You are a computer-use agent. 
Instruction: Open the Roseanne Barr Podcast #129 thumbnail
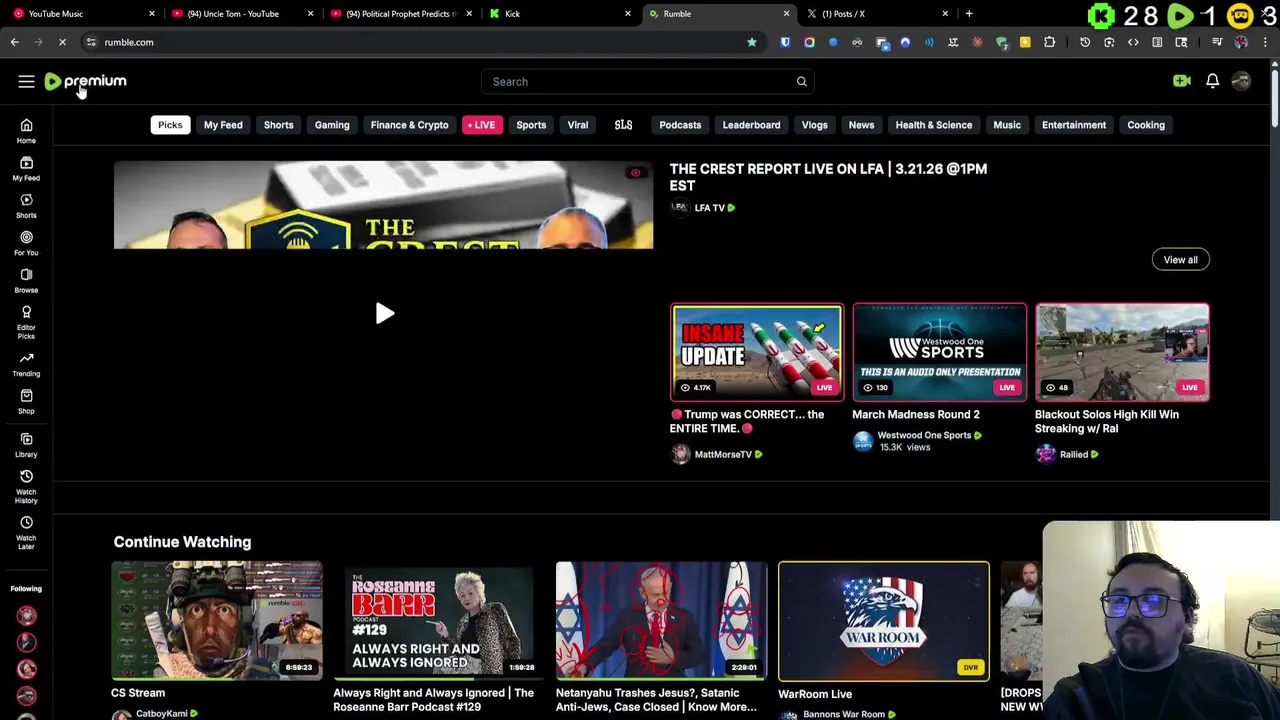pos(439,621)
